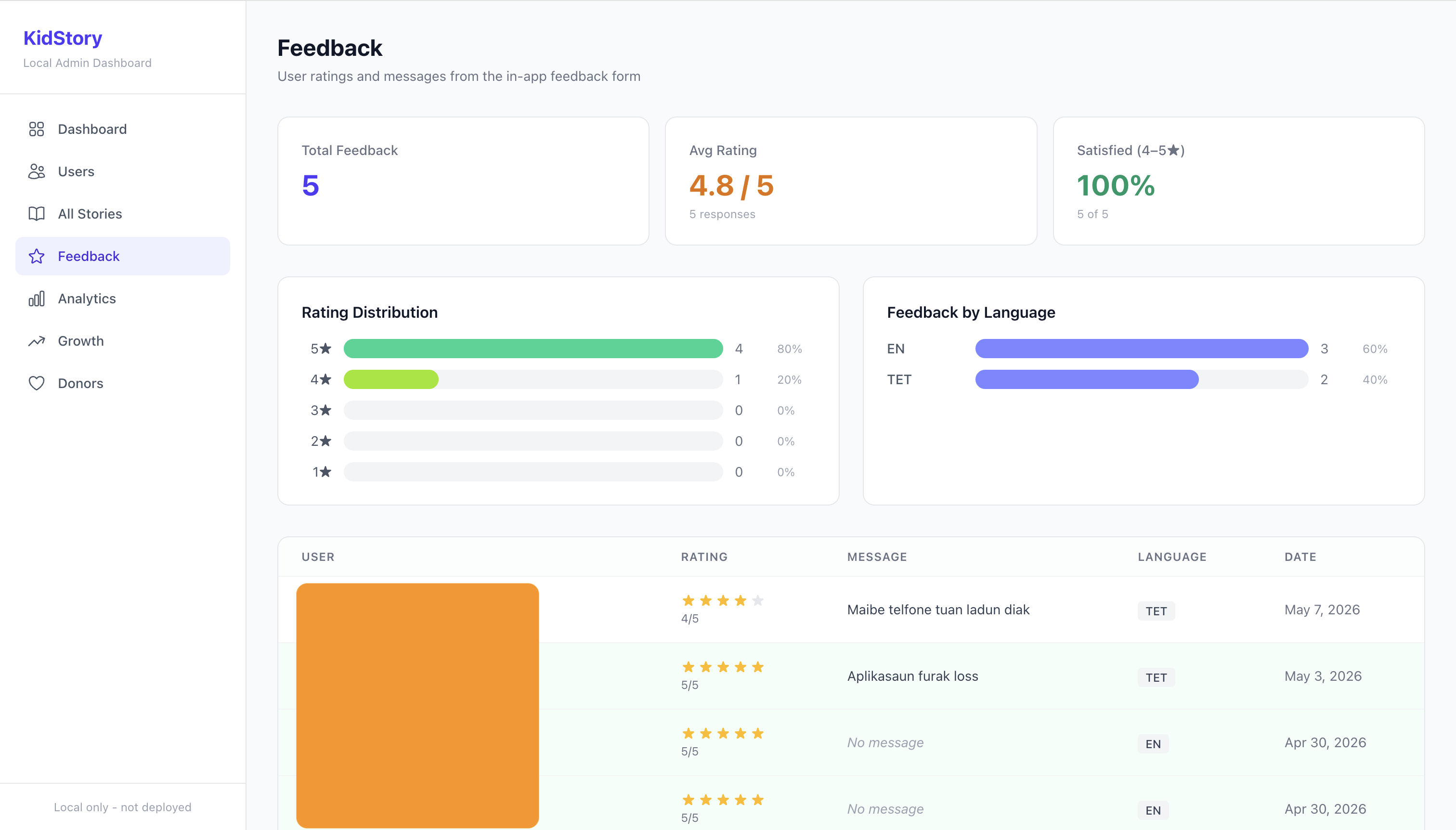Click 'Local only - not deployed' footer text
Image resolution: width=1456 pixels, height=830 pixels.
tap(123, 807)
